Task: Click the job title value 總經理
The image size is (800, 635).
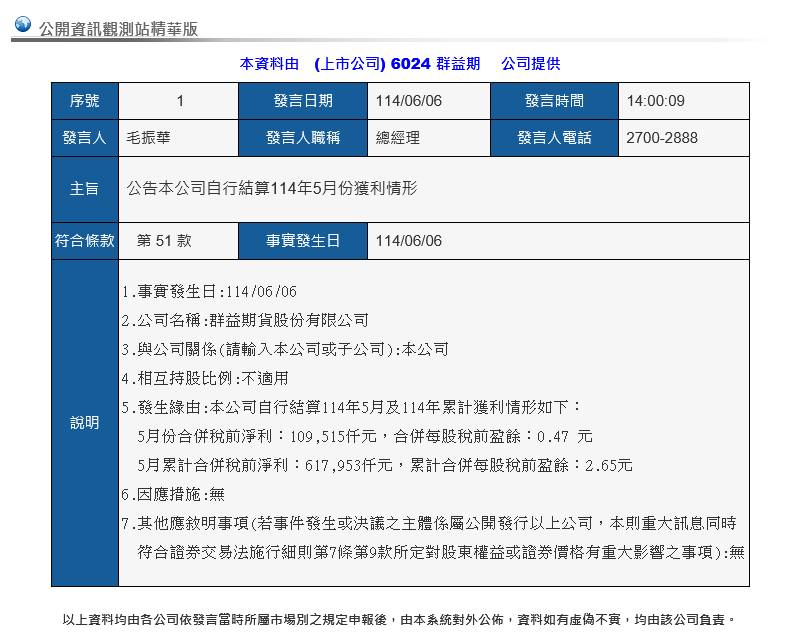Action: pos(398,138)
